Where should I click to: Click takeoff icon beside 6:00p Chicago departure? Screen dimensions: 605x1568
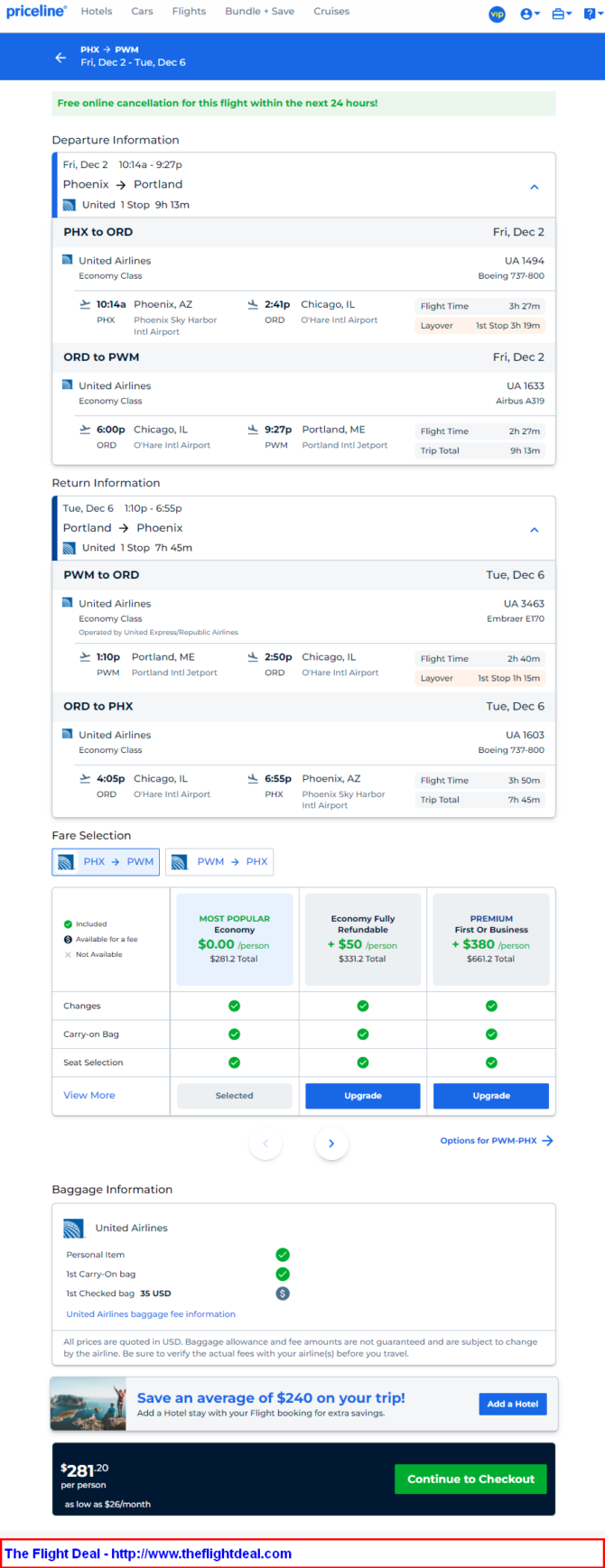(x=85, y=430)
